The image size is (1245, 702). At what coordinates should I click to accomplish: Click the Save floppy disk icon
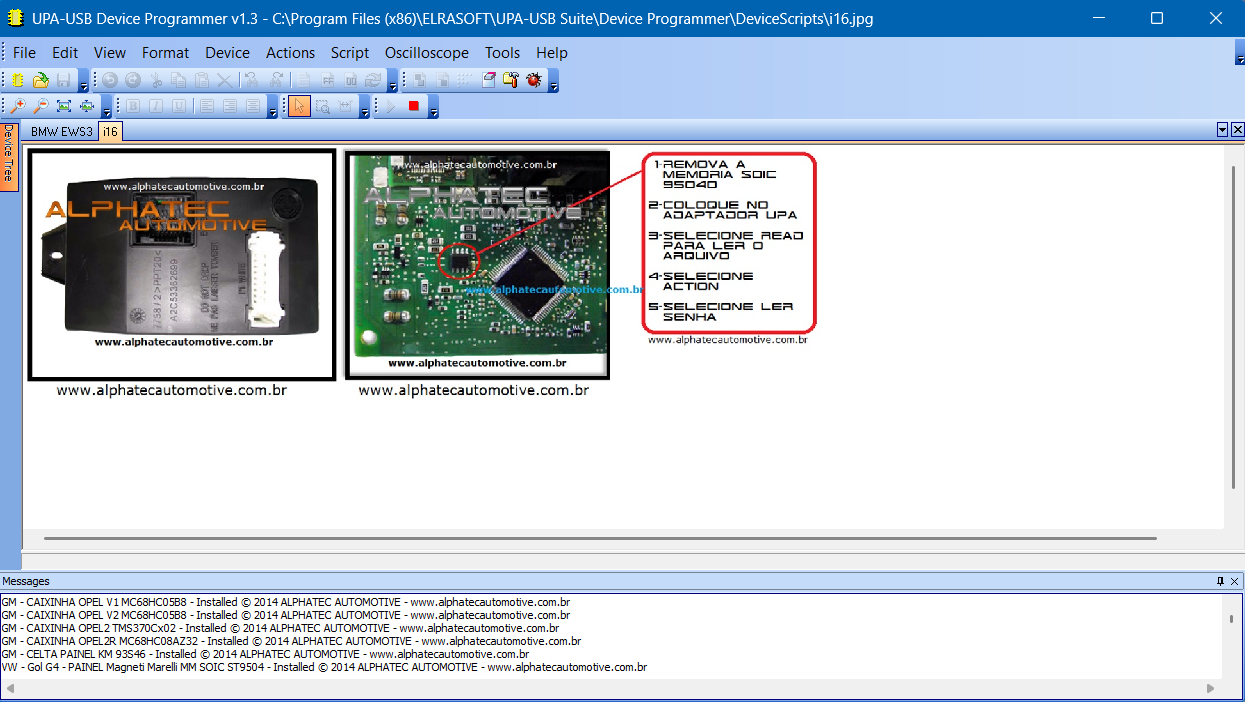point(63,80)
